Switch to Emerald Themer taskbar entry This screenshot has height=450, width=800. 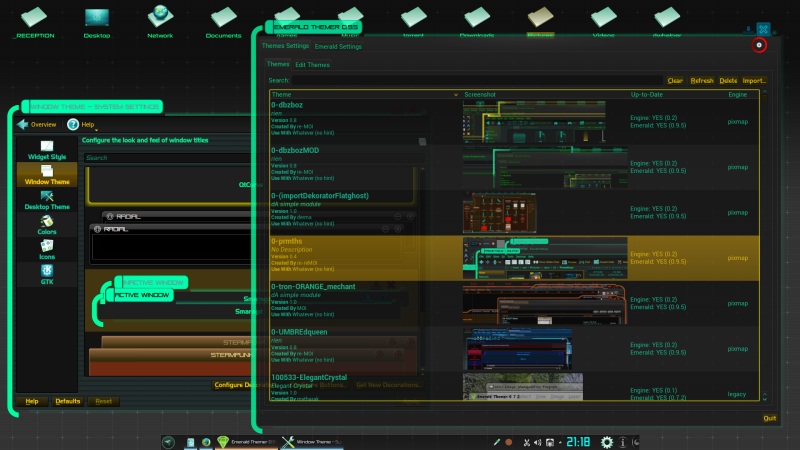[246, 442]
